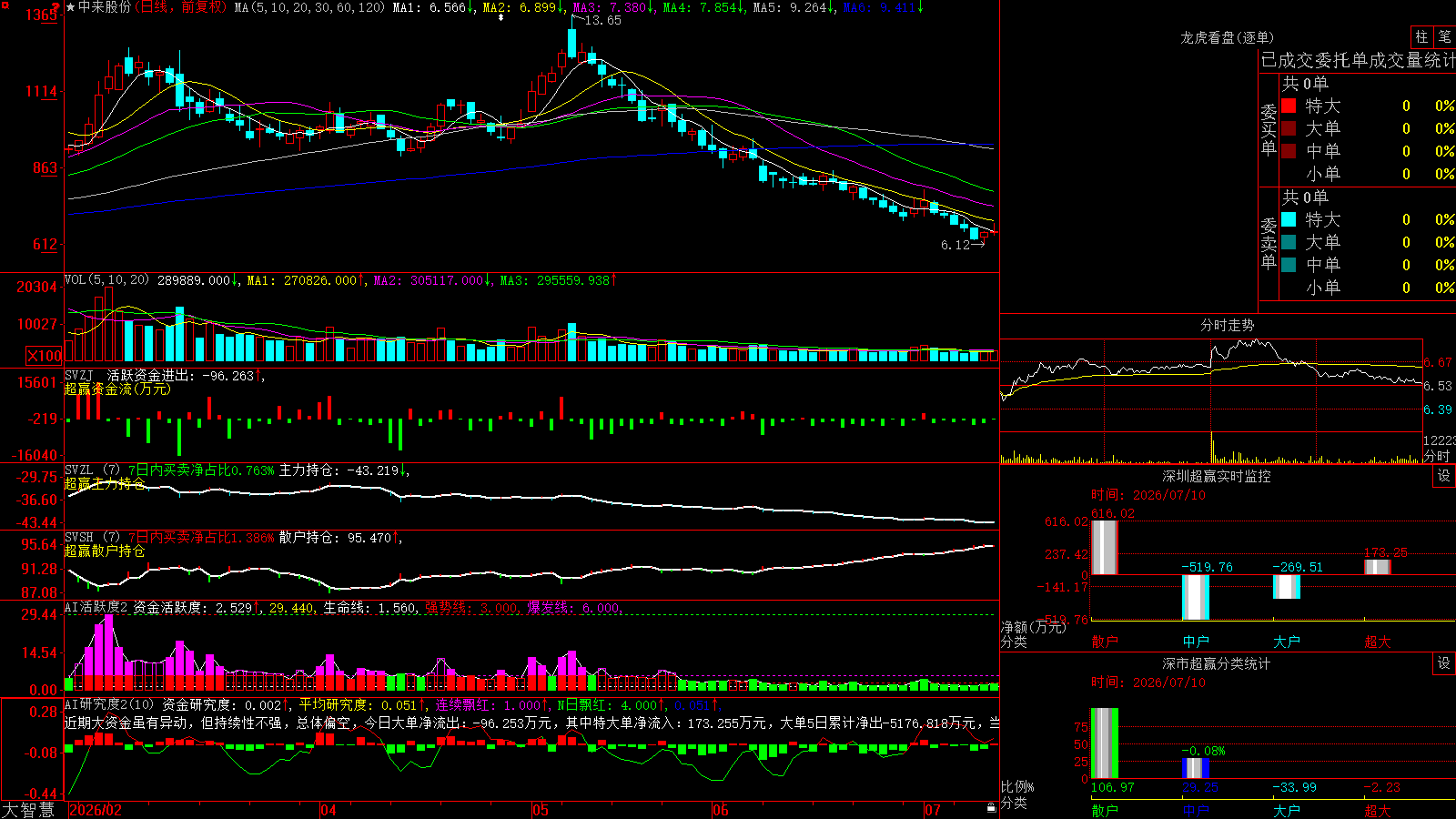The width and height of the screenshot is (1456, 819).
Task: Click the ×100 volume unit box
Action: click(45, 356)
